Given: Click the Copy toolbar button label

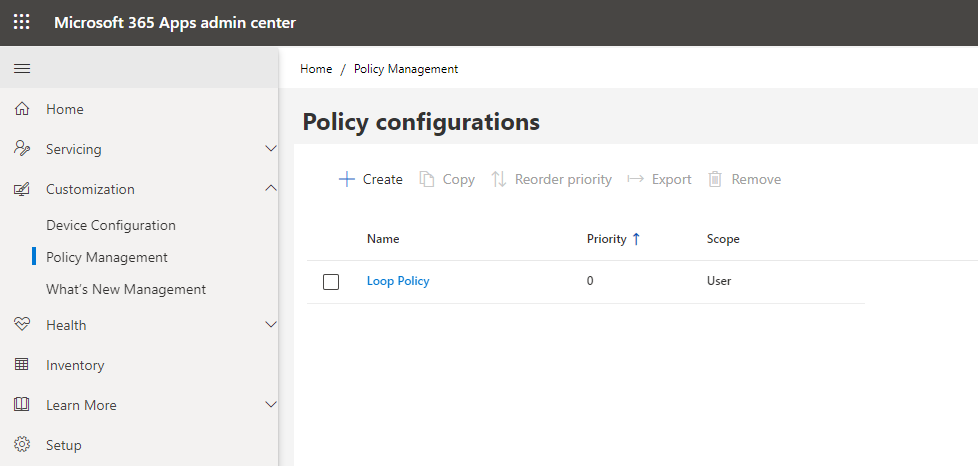Looking at the screenshot, I should tap(458, 180).
